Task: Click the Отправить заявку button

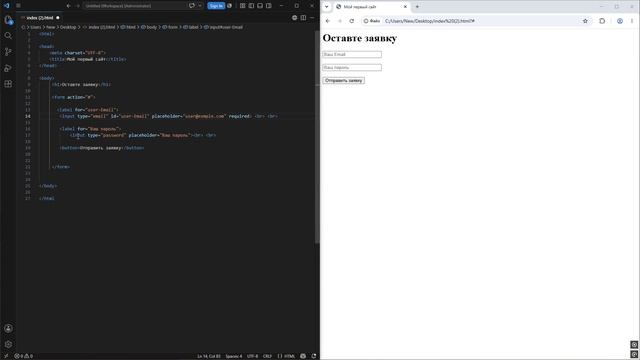Action: point(343,80)
